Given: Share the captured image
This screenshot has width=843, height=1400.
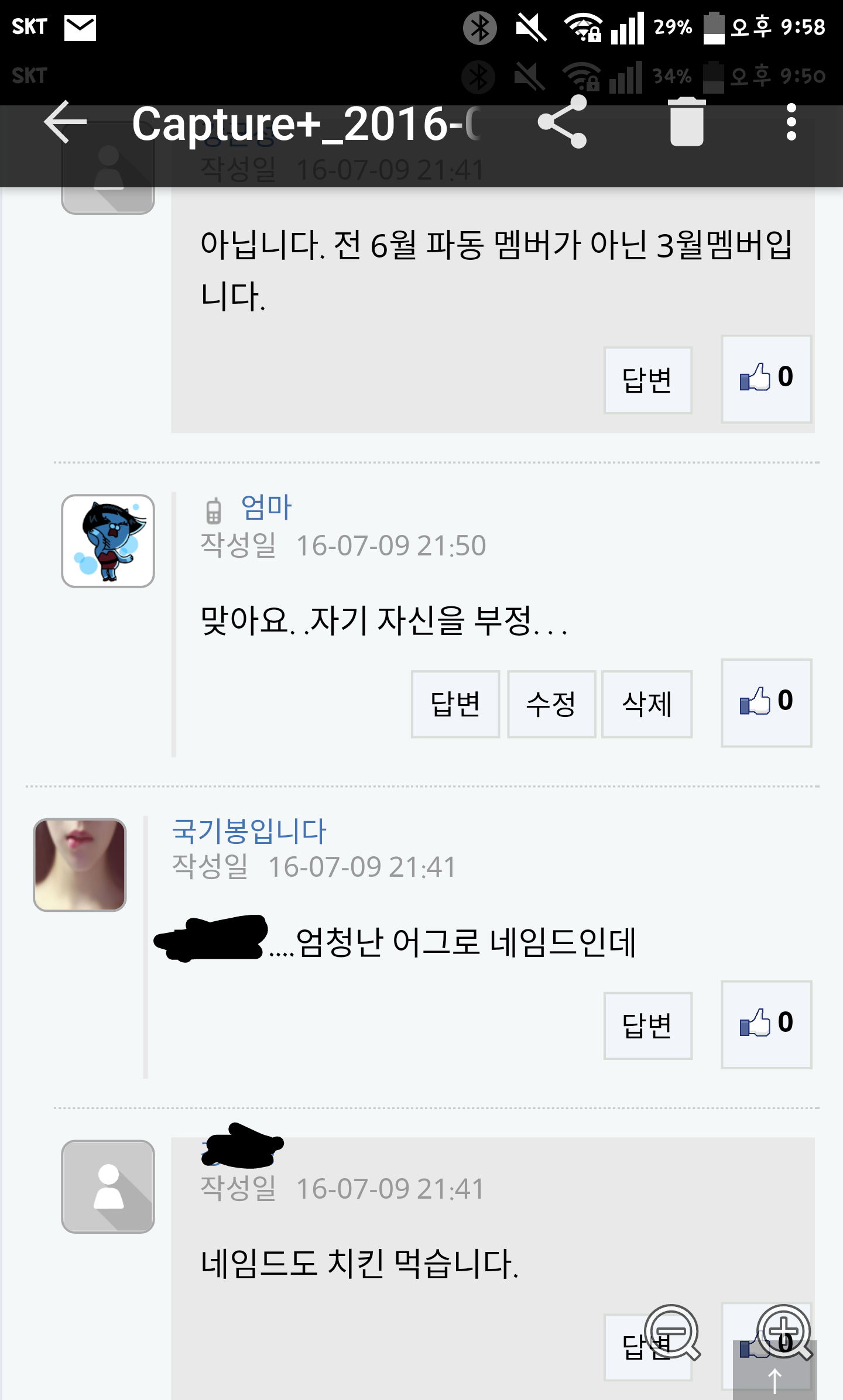Looking at the screenshot, I should (x=563, y=122).
